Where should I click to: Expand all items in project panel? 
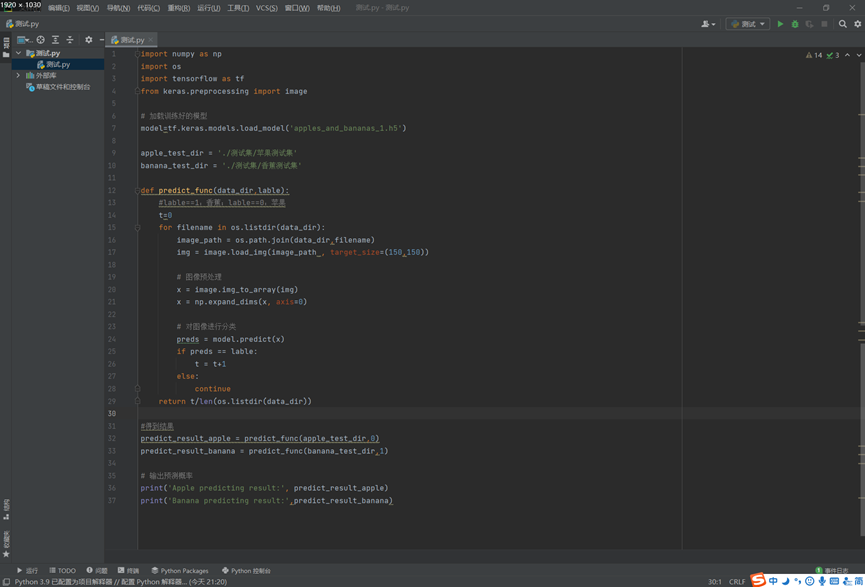(x=56, y=40)
